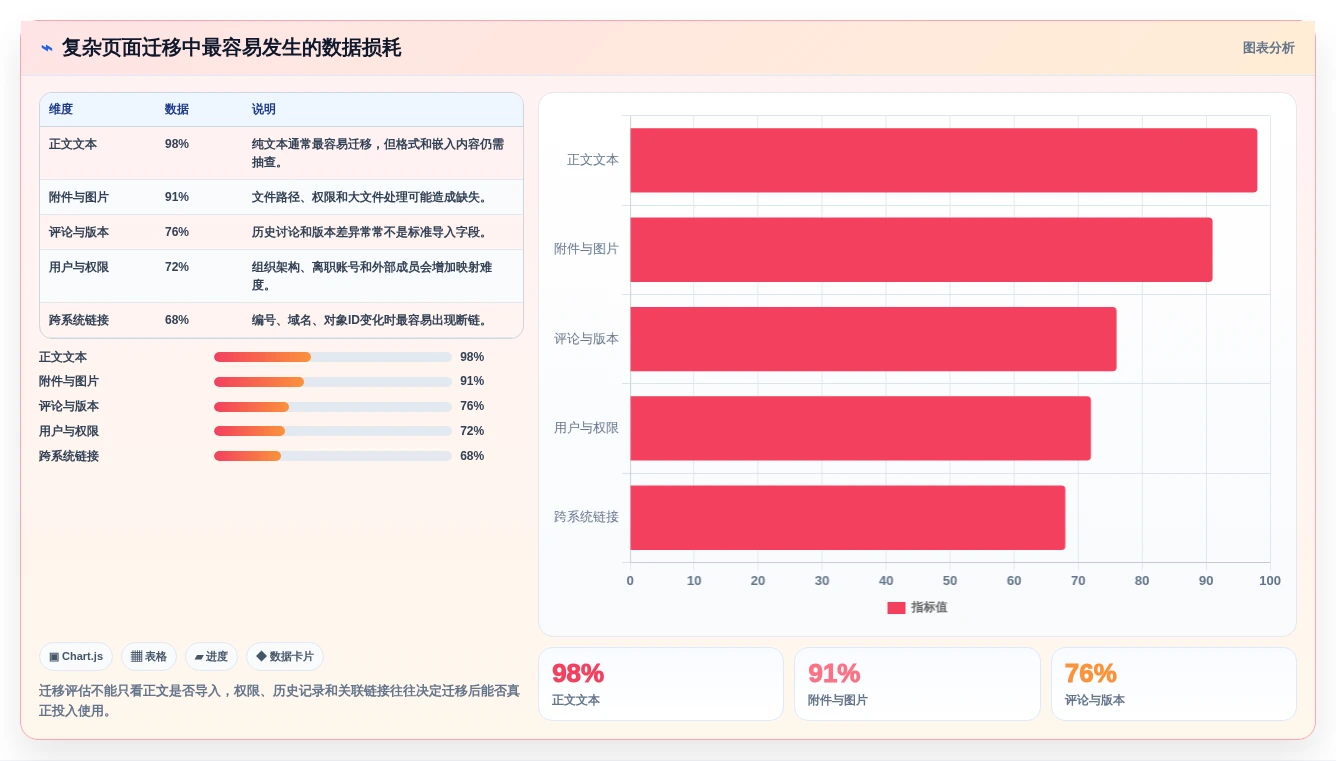Click the 72% value in the table

(177, 267)
